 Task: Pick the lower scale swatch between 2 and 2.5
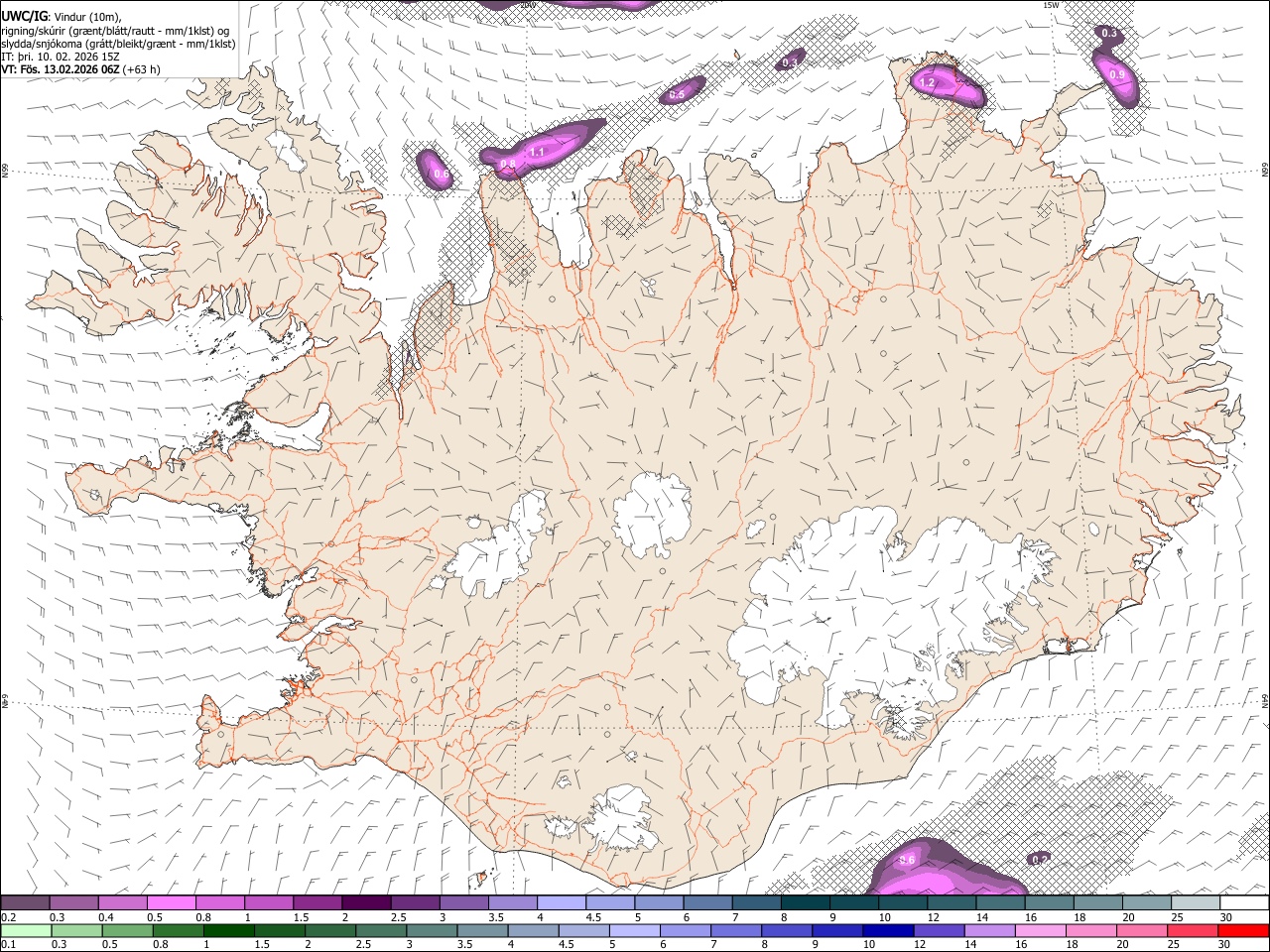coord(330,931)
